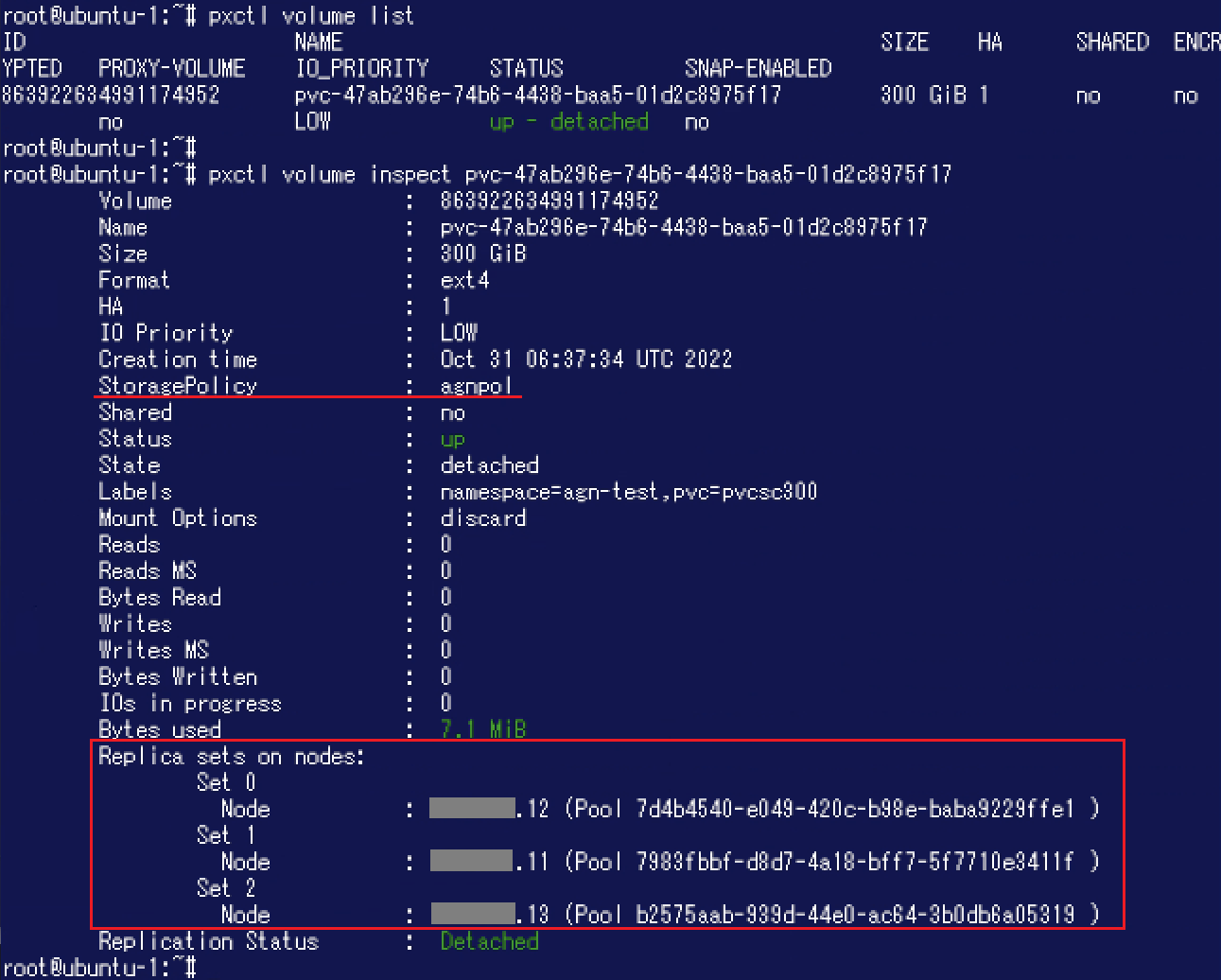Click the green 'up - detached' status text

click(x=569, y=122)
